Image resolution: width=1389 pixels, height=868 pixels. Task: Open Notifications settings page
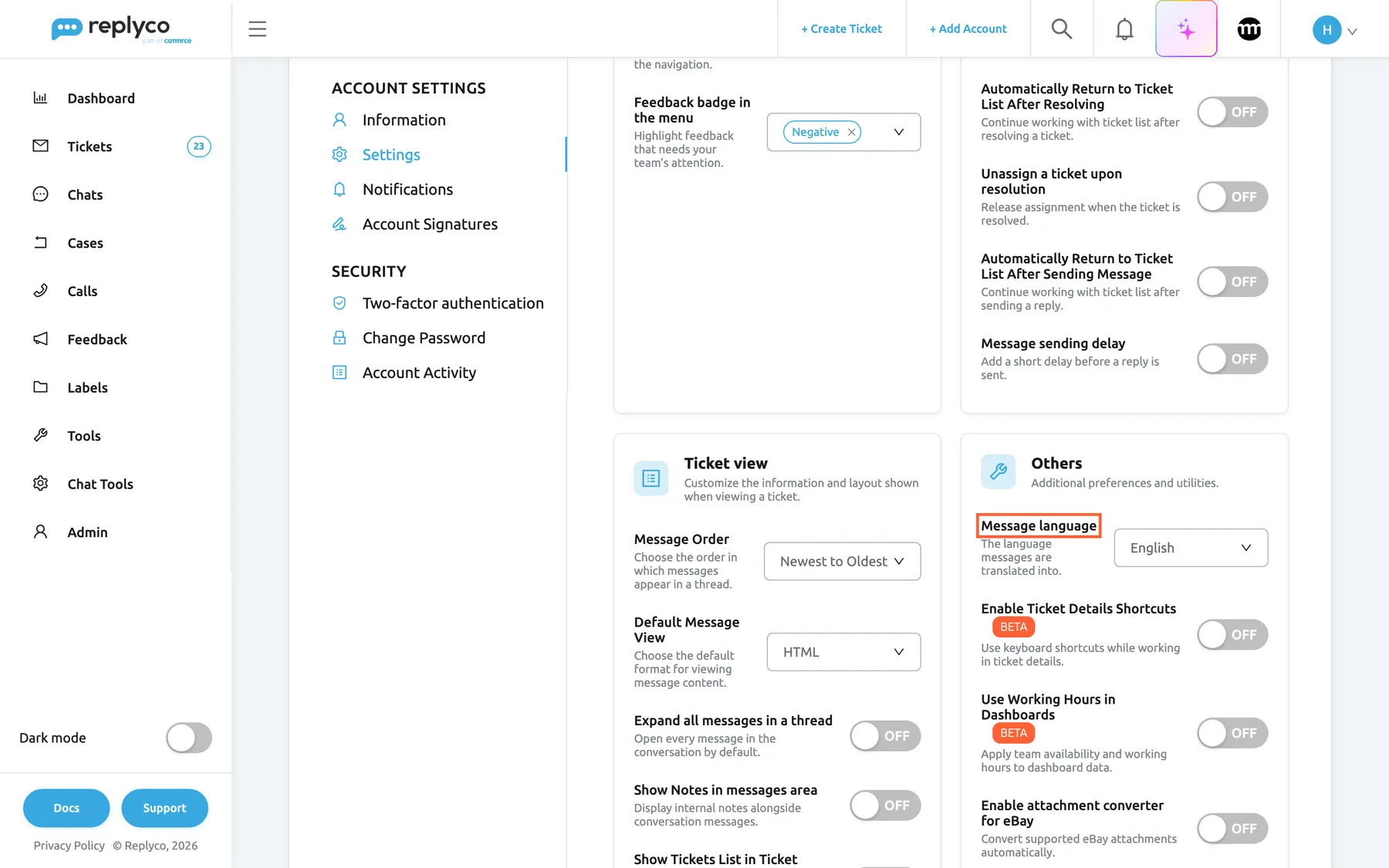point(407,189)
